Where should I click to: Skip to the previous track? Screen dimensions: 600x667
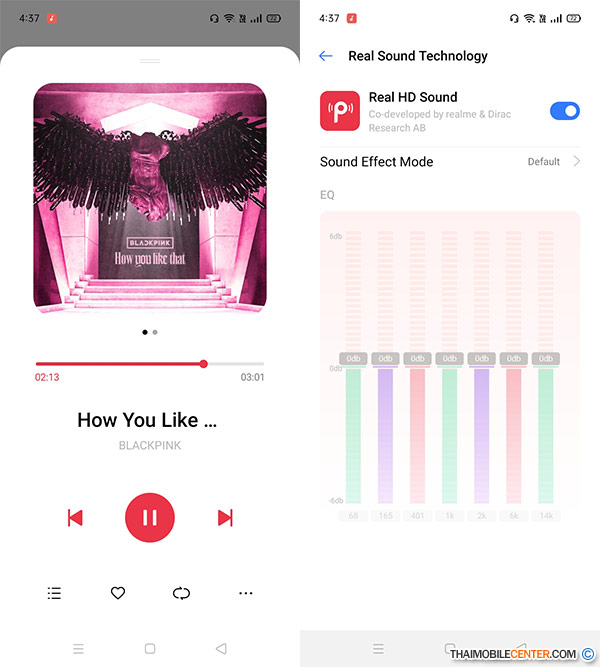click(75, 518)
